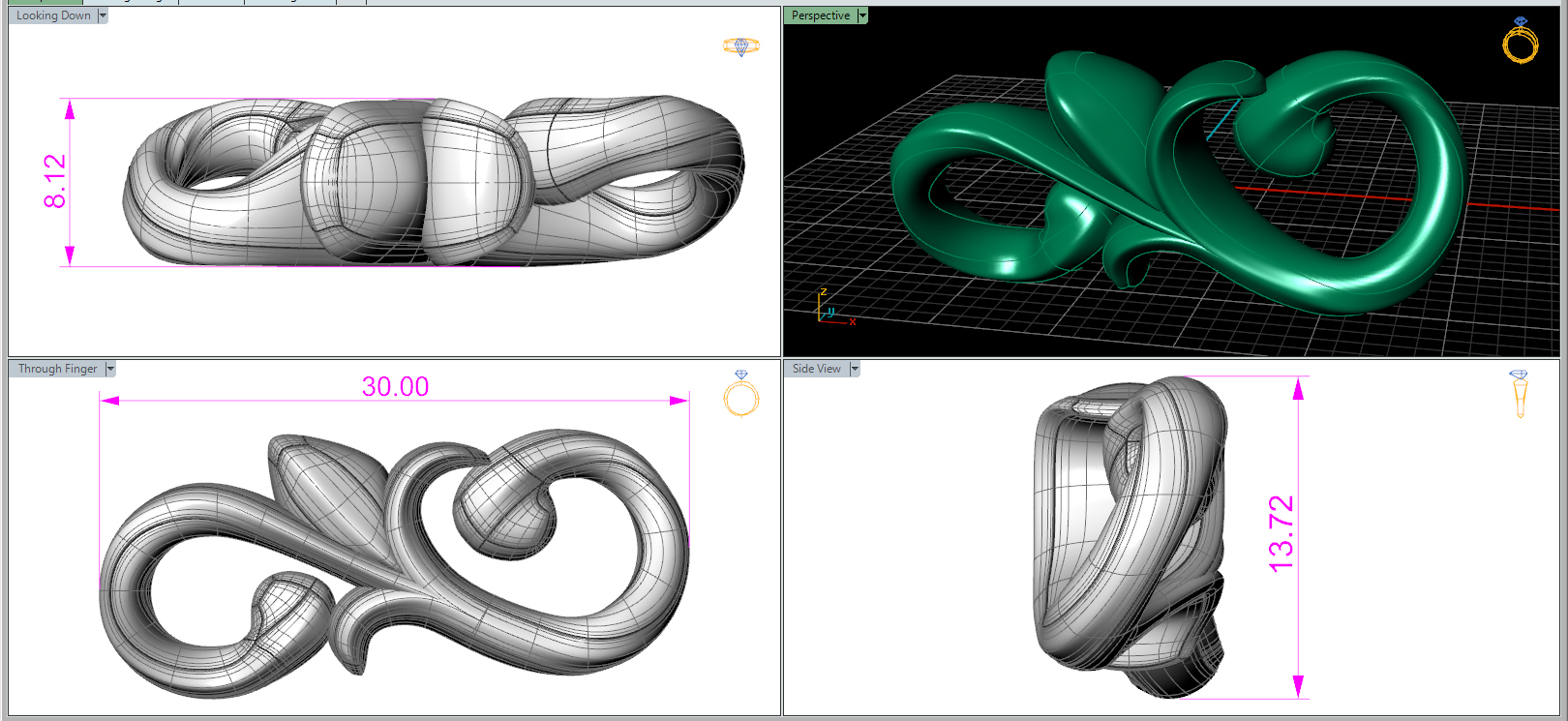Select the 8.12 dimension text
The height and width of the screenshot is (721, 1568).
(x=55, y=181)
